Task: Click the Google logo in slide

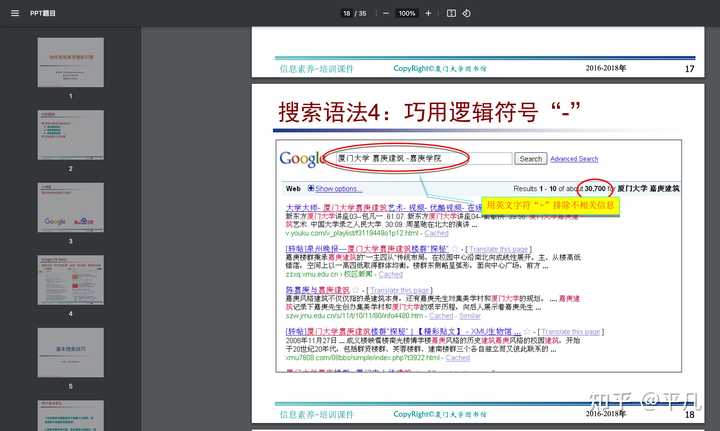Action: pyautogui.click(x=303, y=159)
